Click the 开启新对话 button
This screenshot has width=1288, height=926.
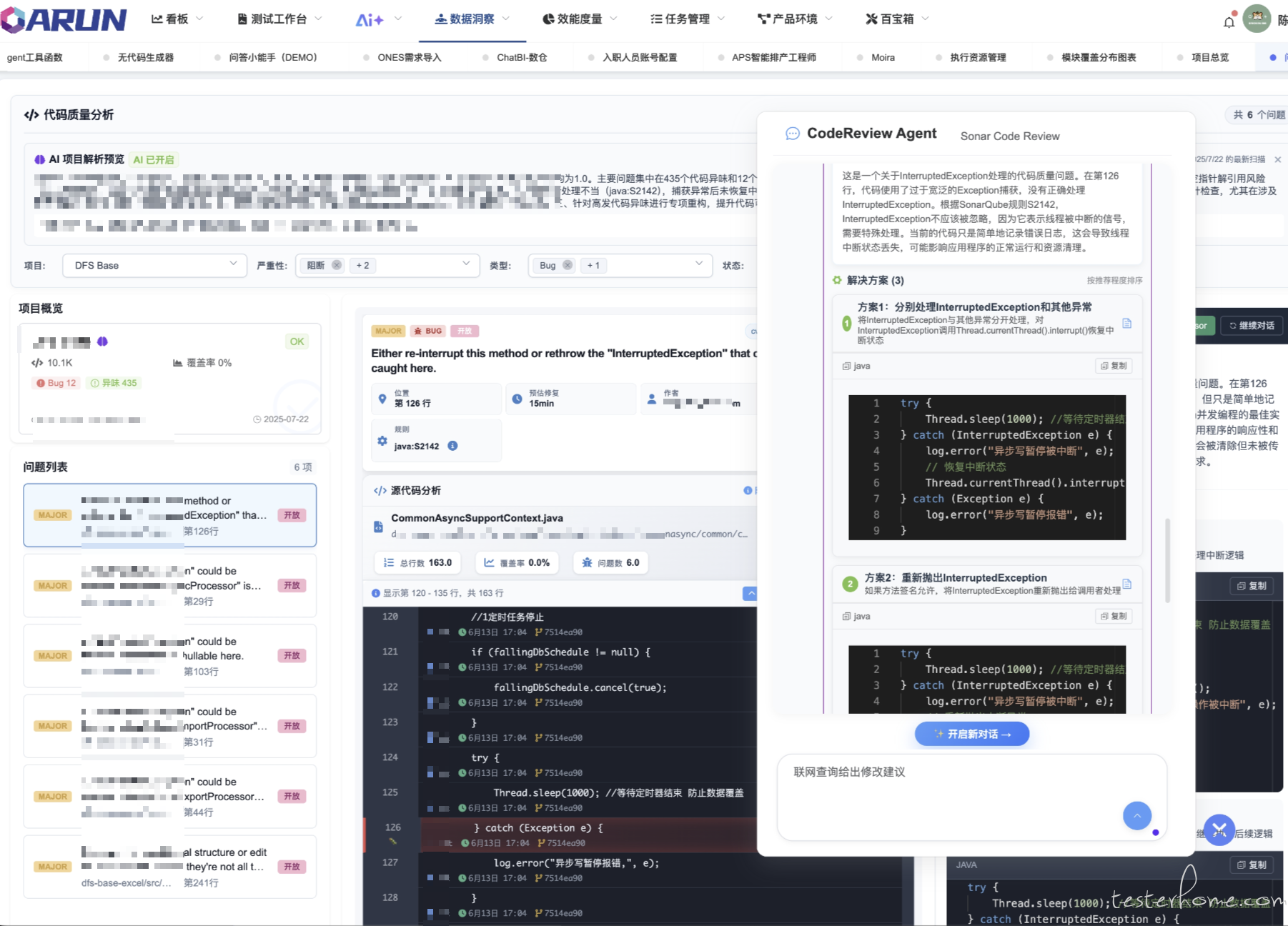point(971,734)
